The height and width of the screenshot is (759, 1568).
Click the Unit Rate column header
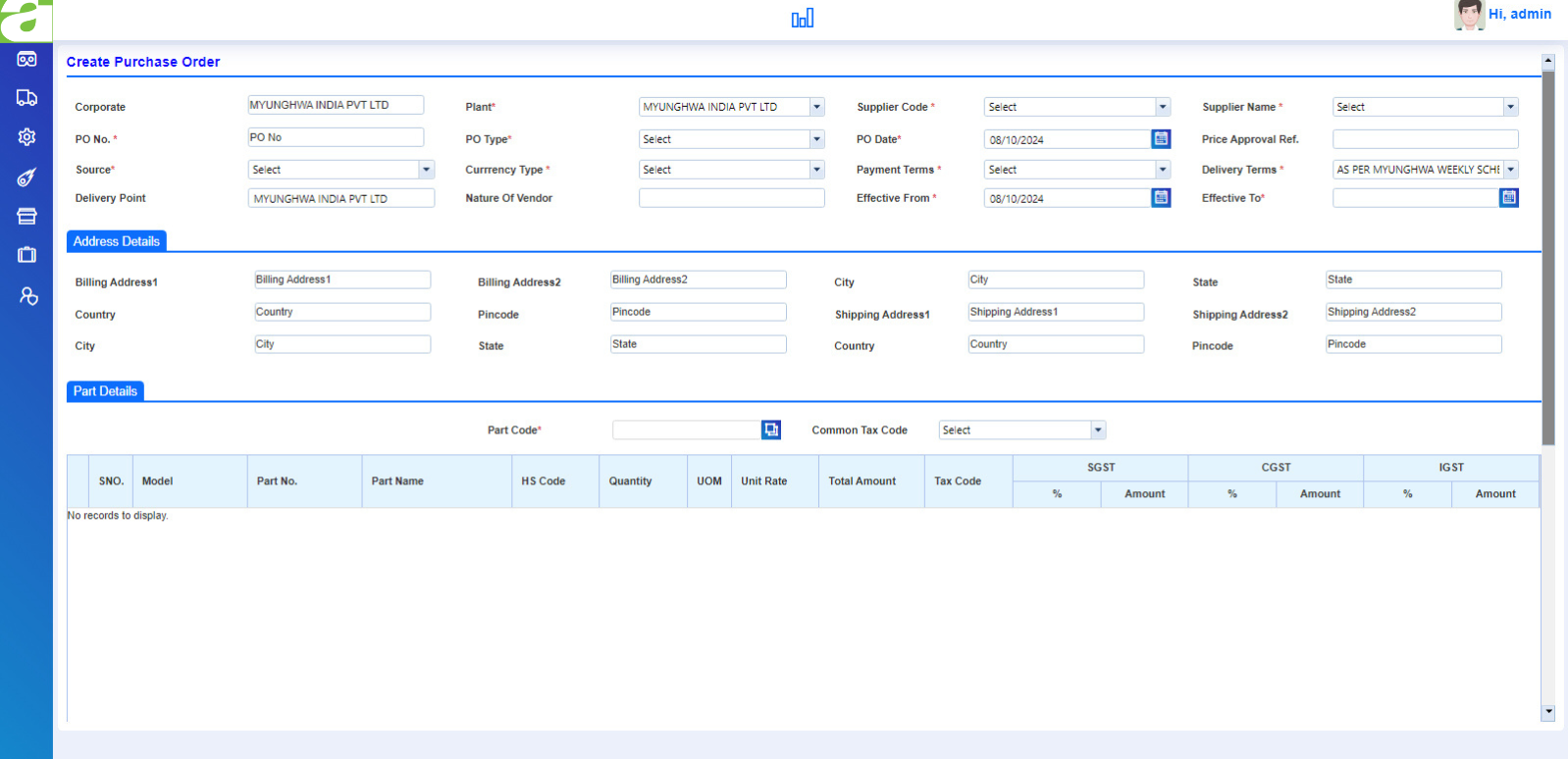[x=775, y=481]
